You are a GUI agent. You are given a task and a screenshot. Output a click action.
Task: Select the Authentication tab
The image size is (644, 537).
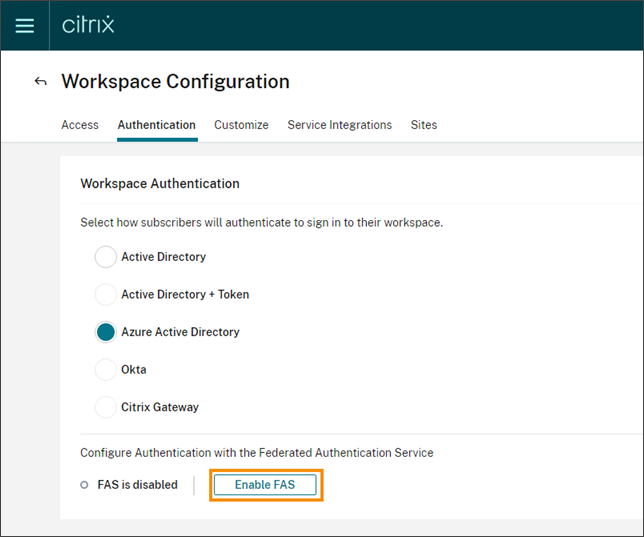pyautogui.click(x=156, y=124)
